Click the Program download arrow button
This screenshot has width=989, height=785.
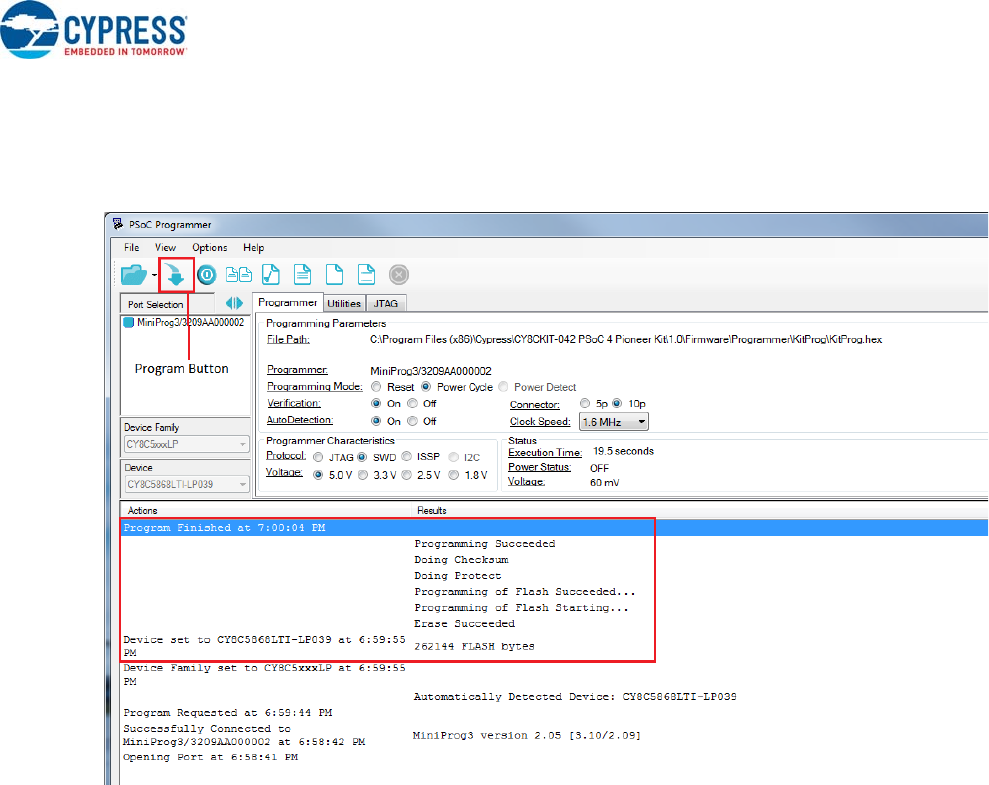tap(176, 274)
